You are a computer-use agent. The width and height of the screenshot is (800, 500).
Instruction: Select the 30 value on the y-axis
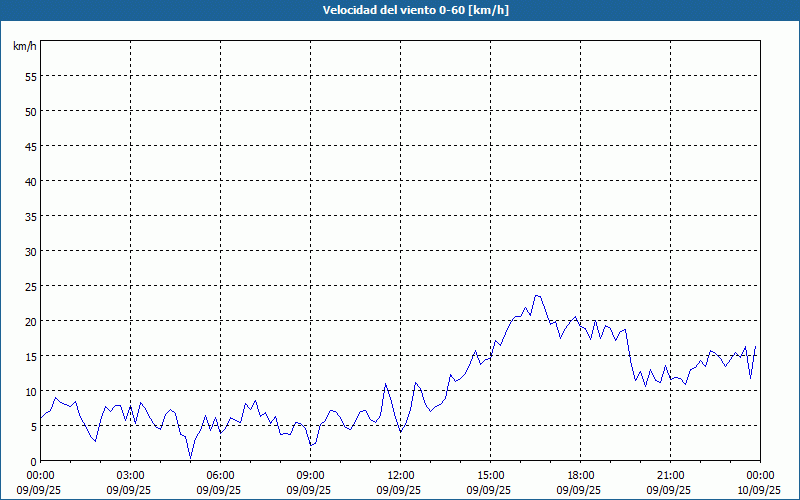point(30,251)
